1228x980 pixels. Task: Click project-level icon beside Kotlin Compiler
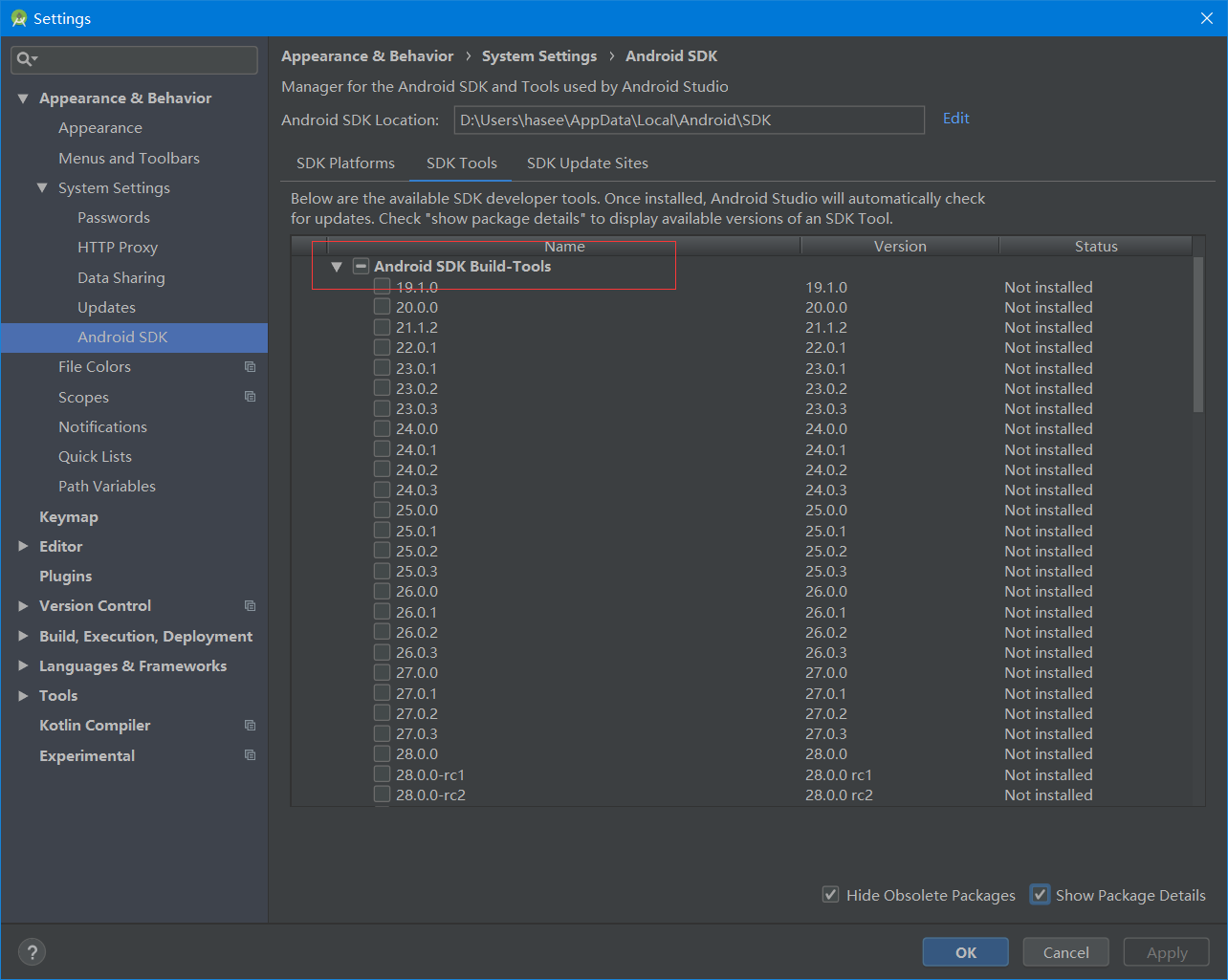click(250, 726)
